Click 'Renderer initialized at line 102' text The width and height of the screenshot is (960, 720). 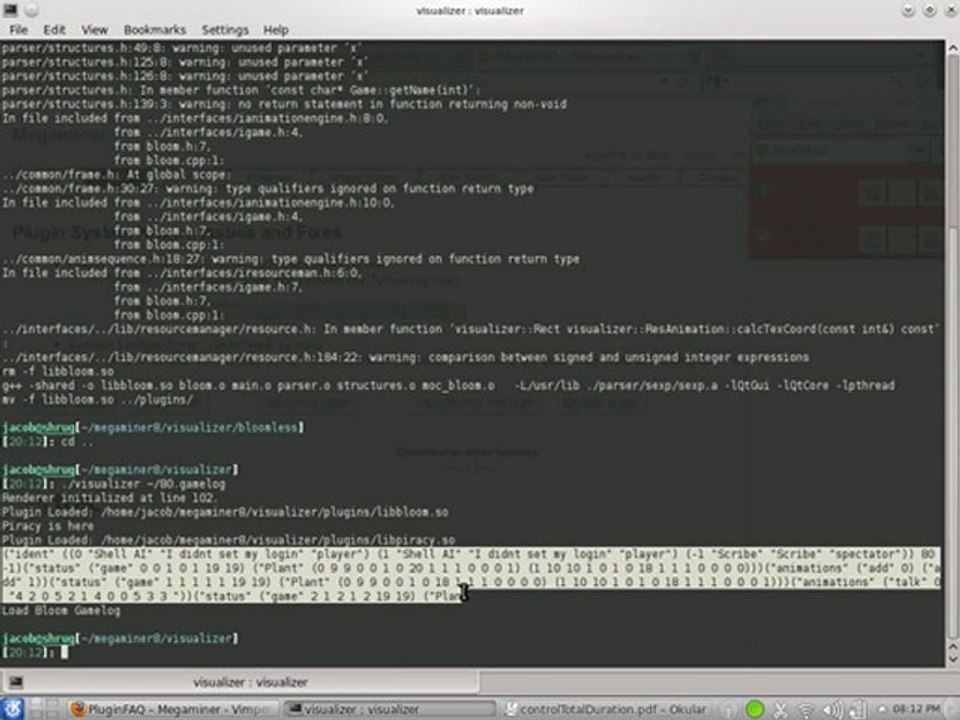coord(109,498)
